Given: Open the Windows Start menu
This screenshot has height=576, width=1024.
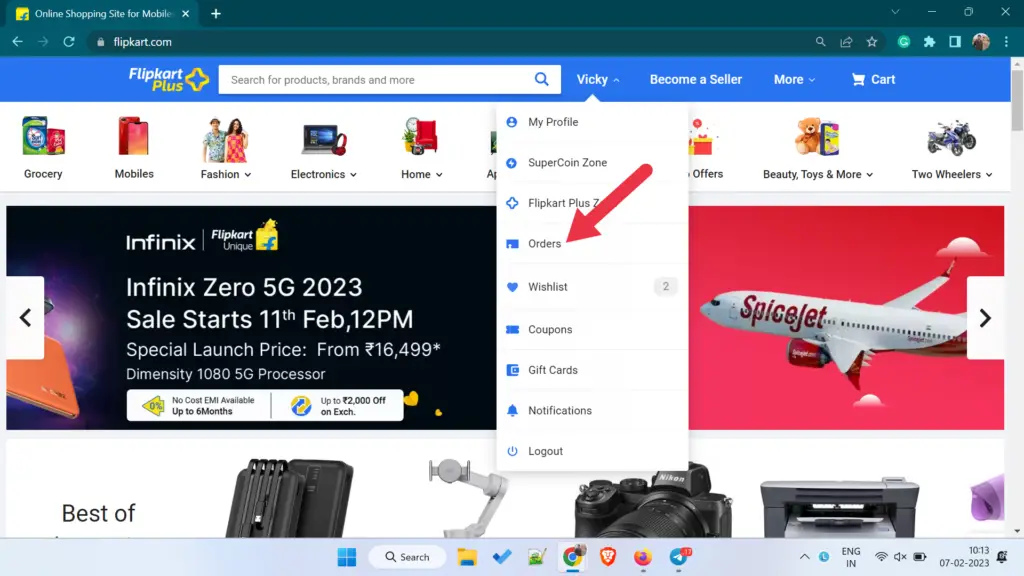Looking at the screenshot, I should point(347,557).
